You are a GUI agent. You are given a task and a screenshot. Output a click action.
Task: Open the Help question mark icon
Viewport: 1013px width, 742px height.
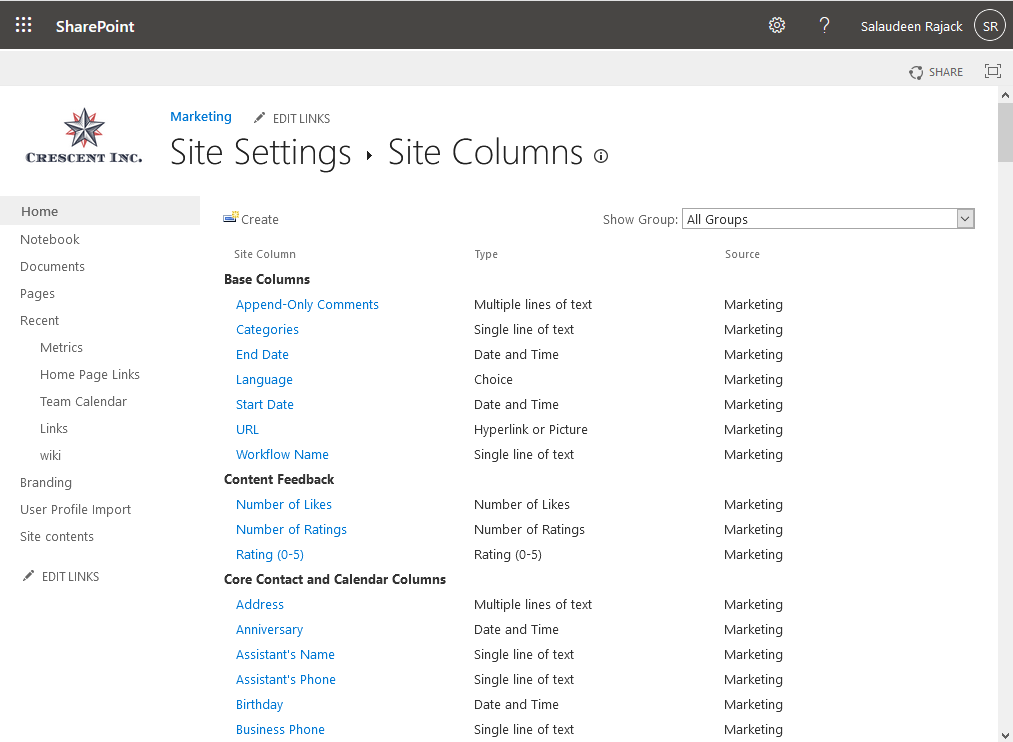pyautogui.click(x=824, y=25)
